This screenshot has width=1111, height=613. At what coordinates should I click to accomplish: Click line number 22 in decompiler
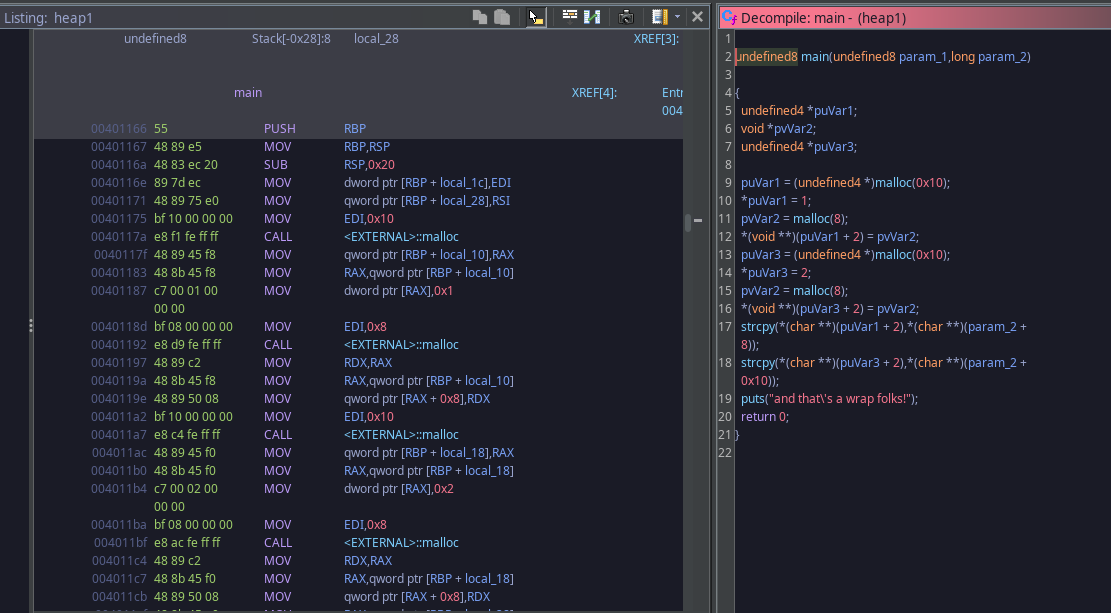point(725,453)
